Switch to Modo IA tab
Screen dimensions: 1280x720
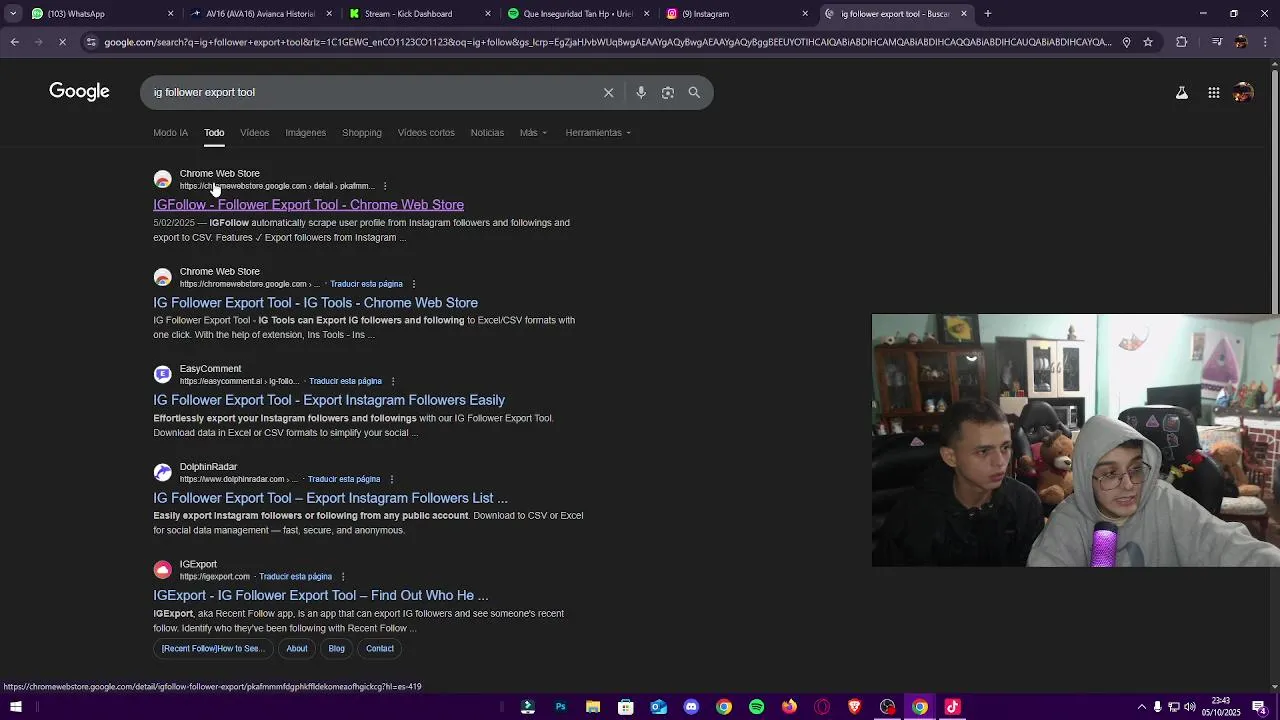click(x=170, y=133)
